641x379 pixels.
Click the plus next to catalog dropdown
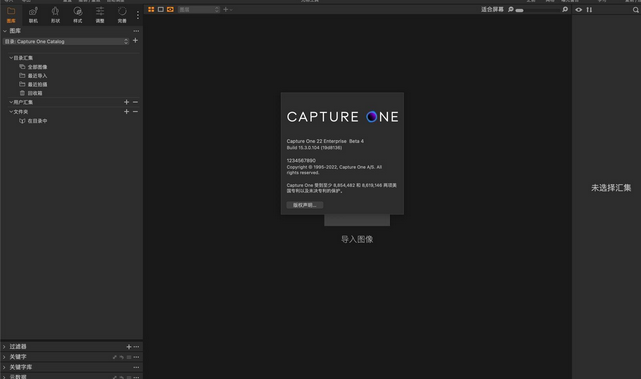click(x=135, y=40)
